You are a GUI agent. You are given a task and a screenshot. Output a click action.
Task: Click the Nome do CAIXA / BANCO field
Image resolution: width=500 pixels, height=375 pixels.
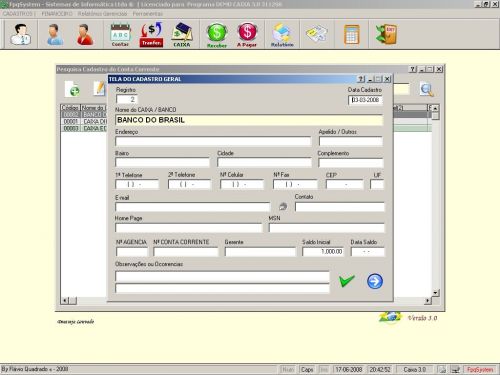[249, 120]
